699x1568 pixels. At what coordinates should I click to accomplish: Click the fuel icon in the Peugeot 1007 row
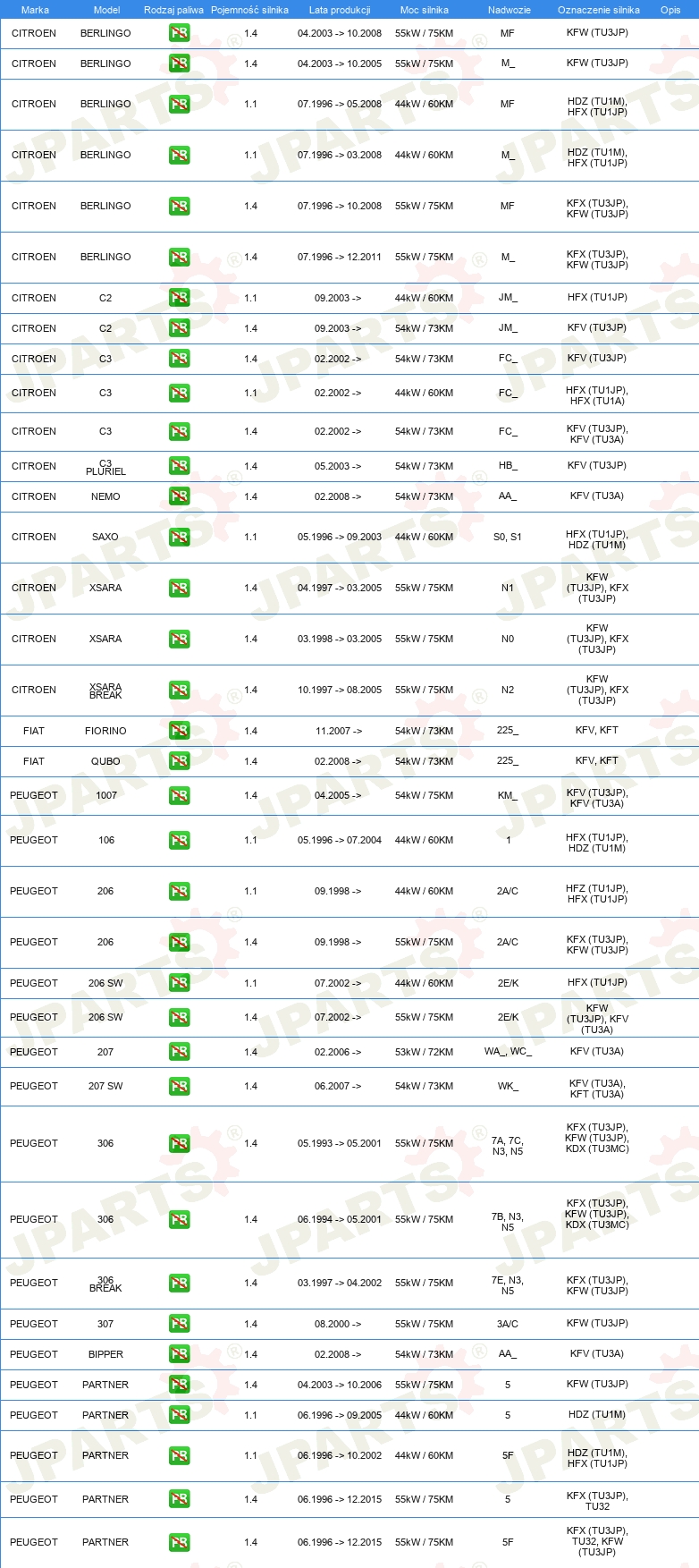click(x=179, y=795)
